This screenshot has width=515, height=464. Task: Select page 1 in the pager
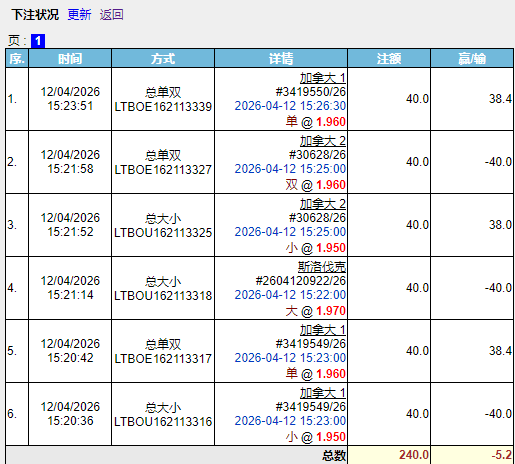[38, 41]
